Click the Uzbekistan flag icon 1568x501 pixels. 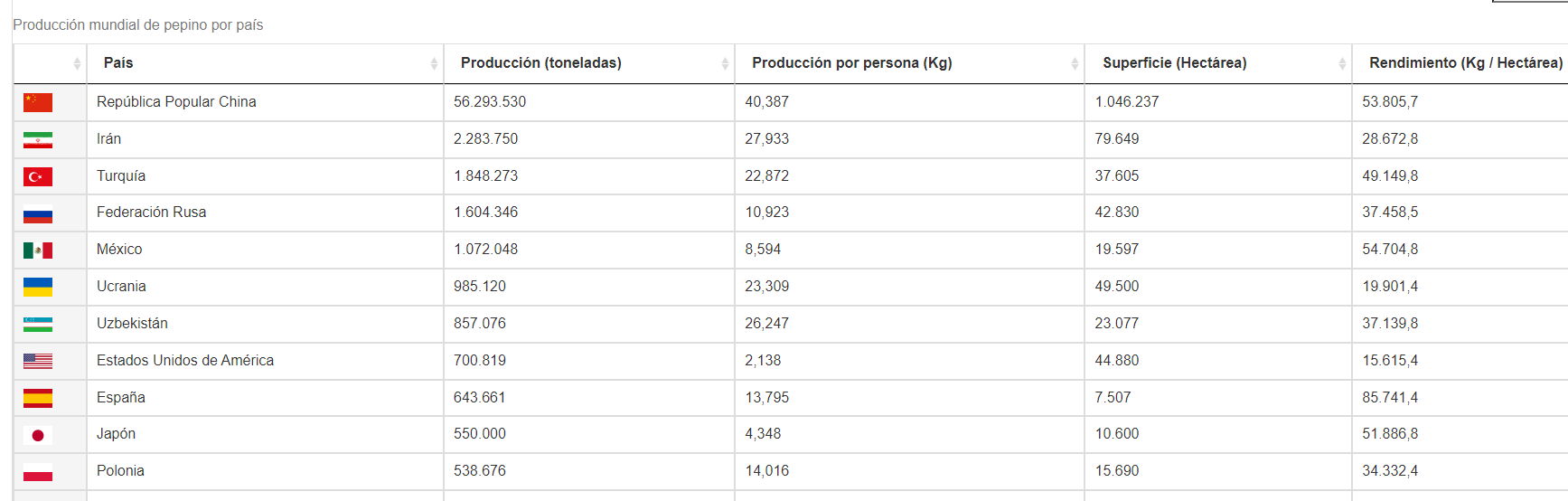point(38,324)
